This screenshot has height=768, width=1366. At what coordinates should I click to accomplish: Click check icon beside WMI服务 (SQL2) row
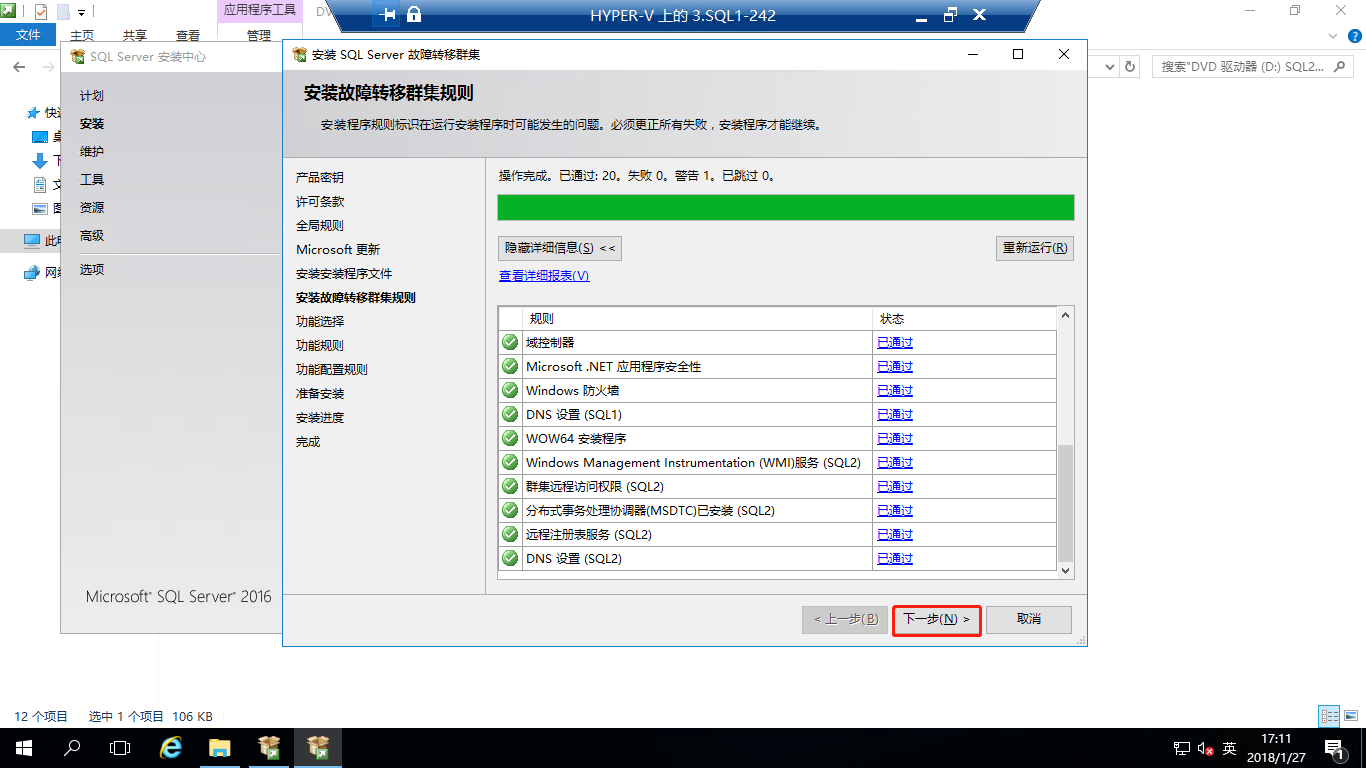510,462
